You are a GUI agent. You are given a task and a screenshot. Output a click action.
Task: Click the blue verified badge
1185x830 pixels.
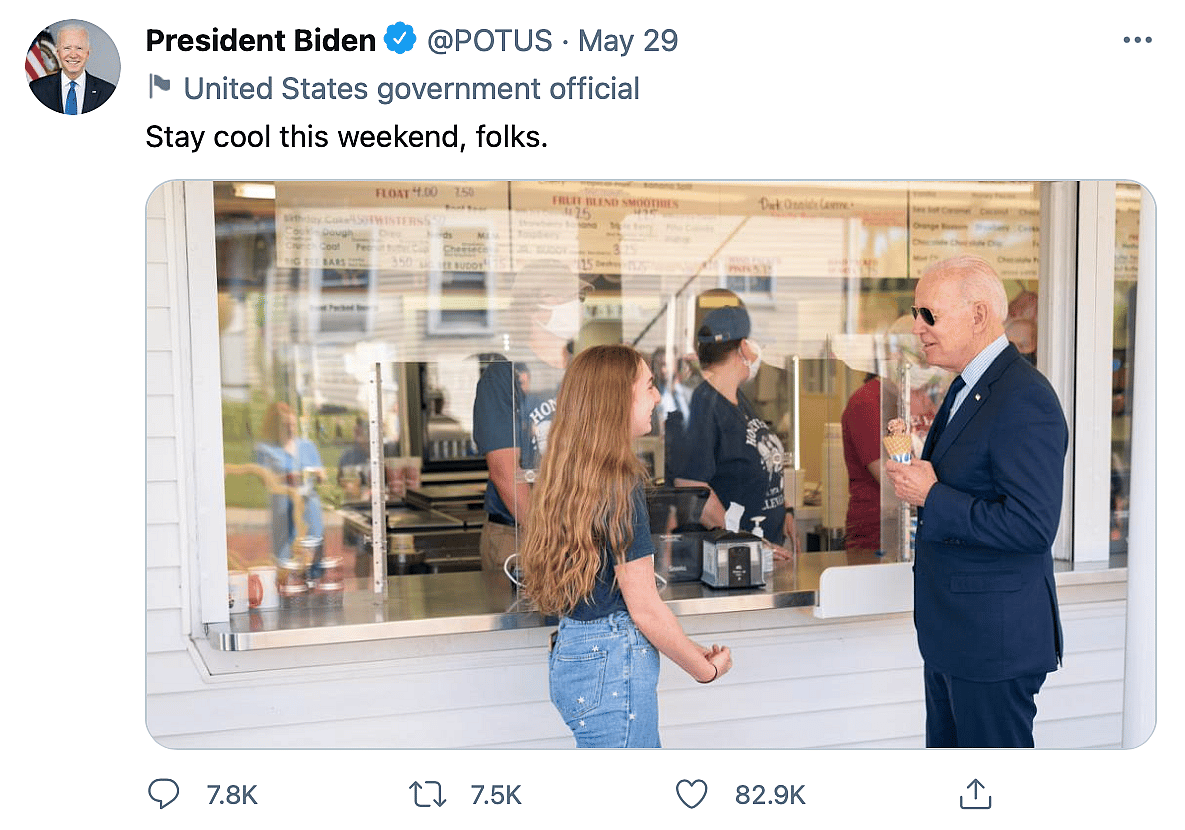[401, 40]
